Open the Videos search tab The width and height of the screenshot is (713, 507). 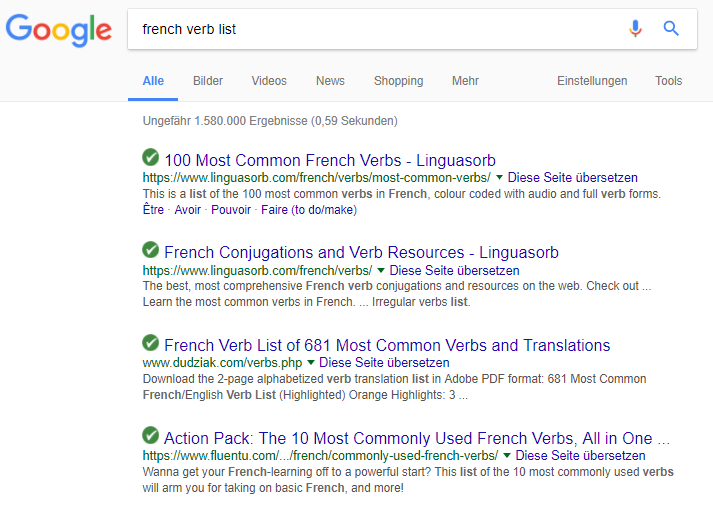tap(269, 81)
